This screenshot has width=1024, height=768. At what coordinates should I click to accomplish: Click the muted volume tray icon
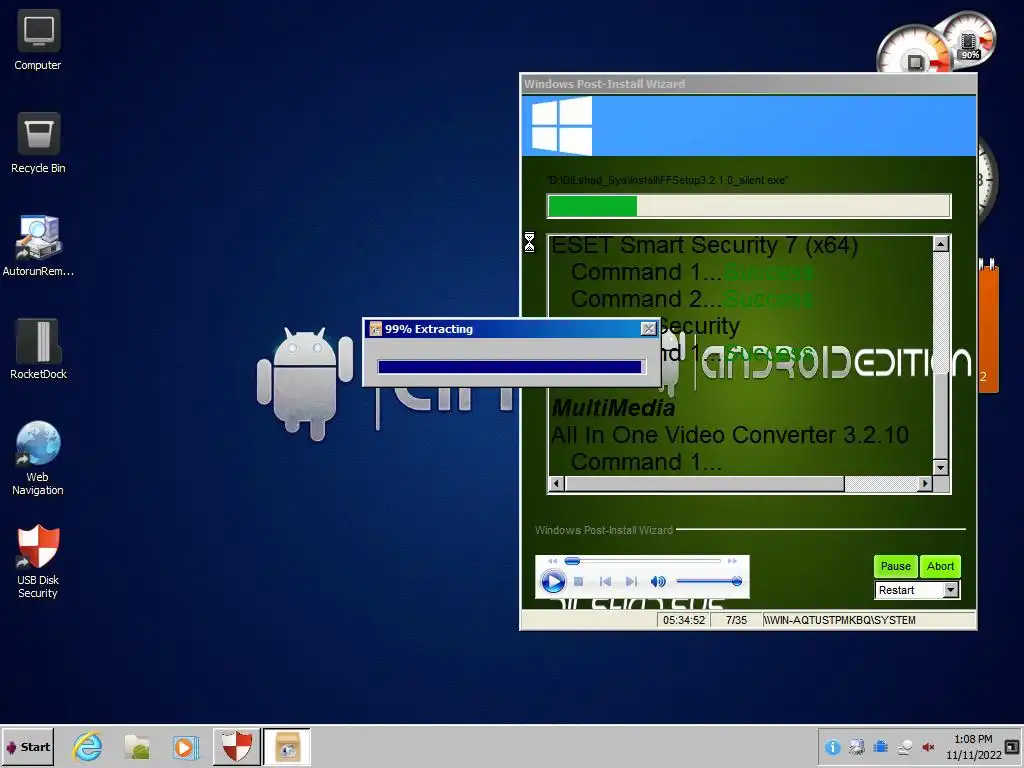pos(928,747)
